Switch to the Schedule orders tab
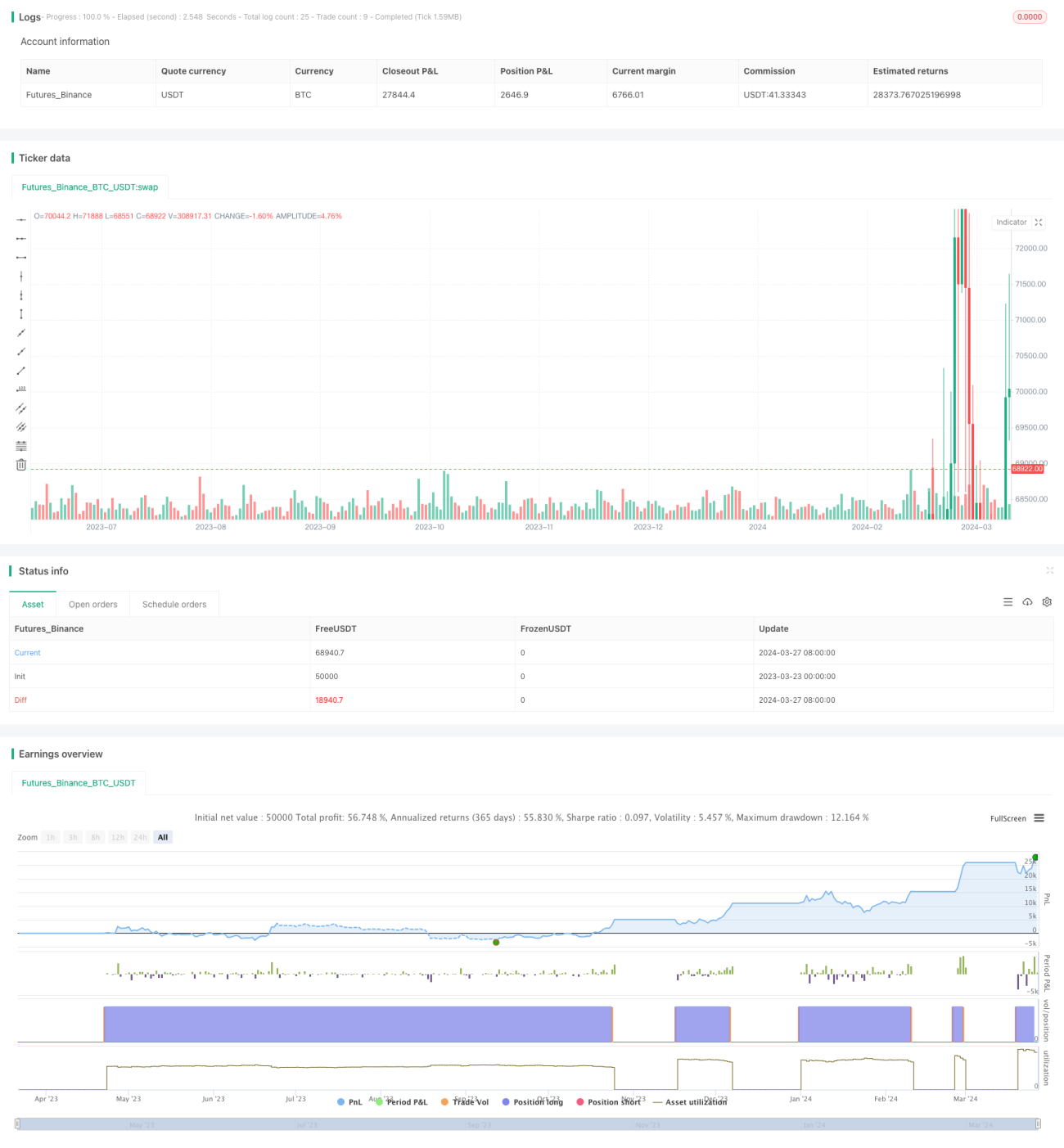The width and height of the screenshot is (1064, 1148). tap(174, 605)
